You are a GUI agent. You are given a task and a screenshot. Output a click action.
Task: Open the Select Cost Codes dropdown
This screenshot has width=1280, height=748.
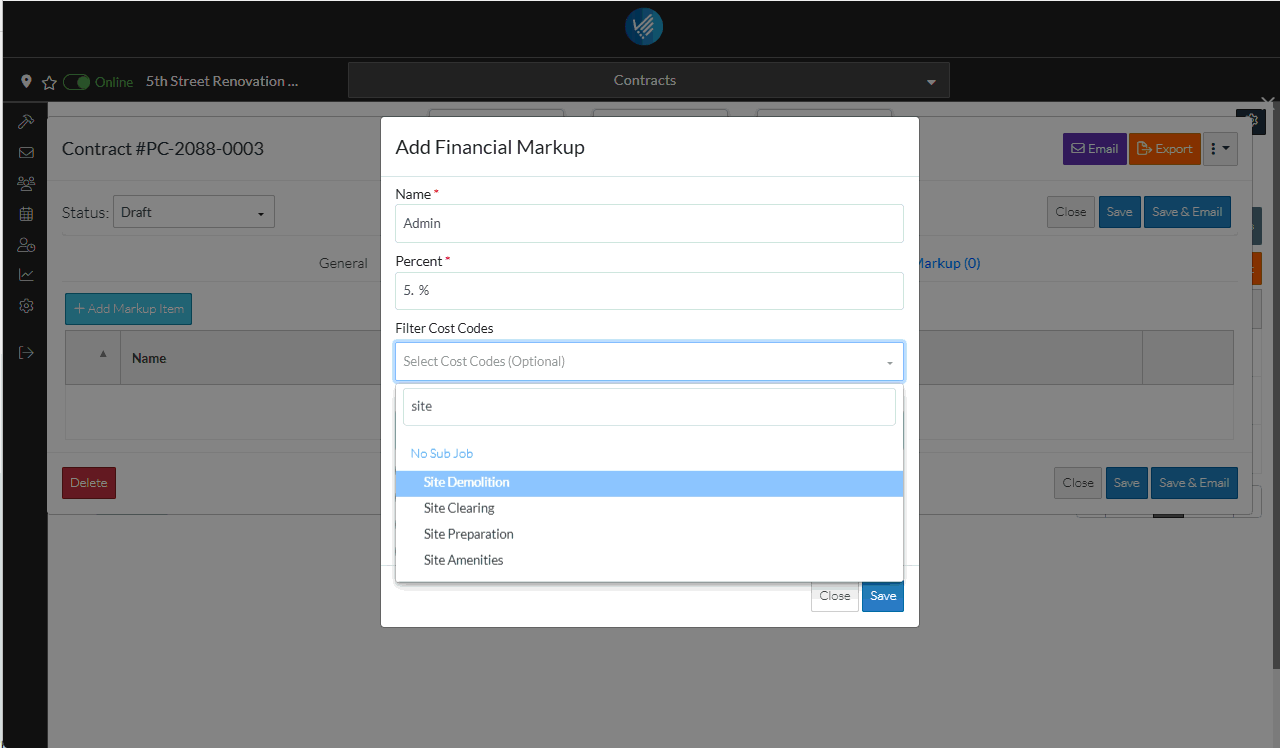point(649,362)
